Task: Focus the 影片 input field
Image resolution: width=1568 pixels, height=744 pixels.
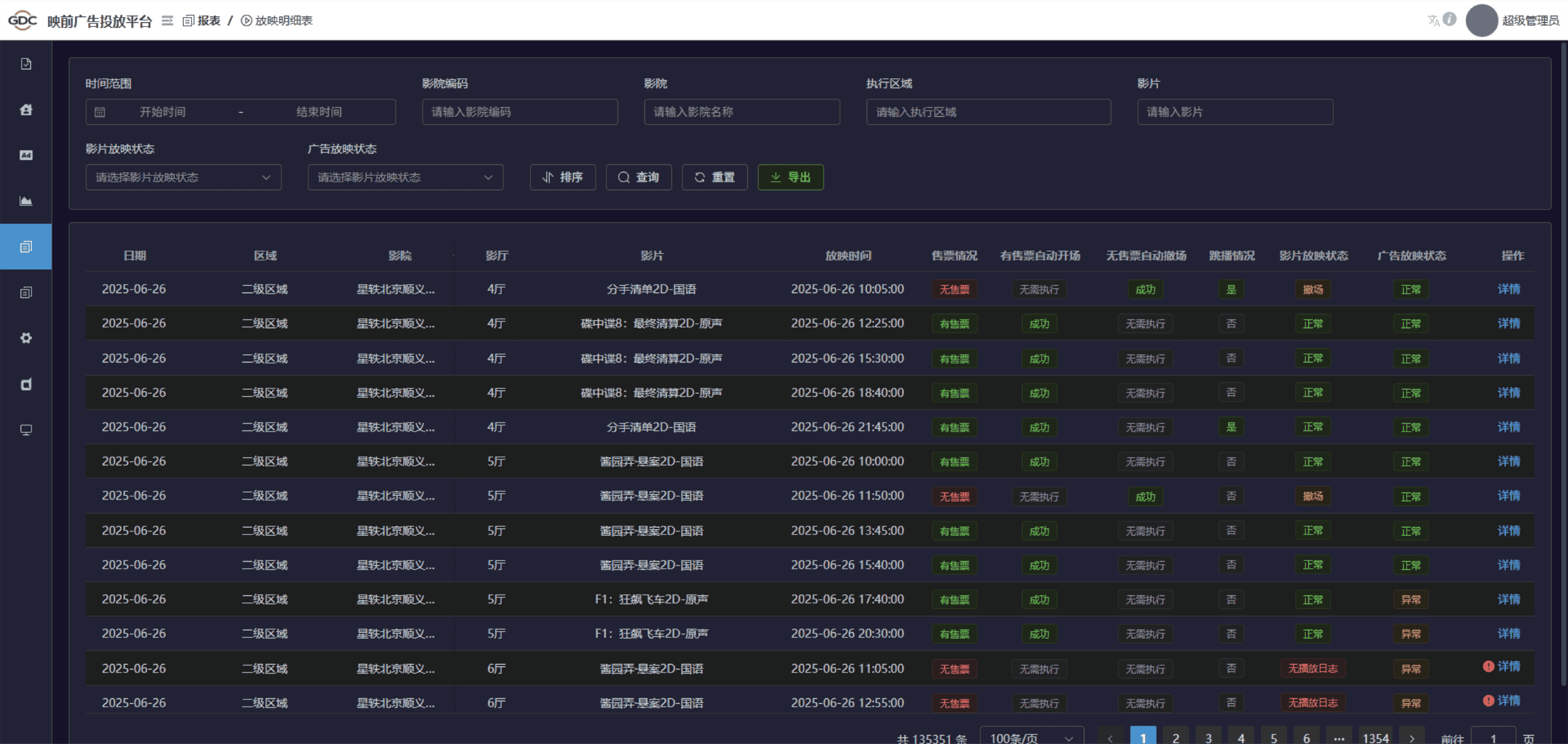Action: click(1235, 112)
